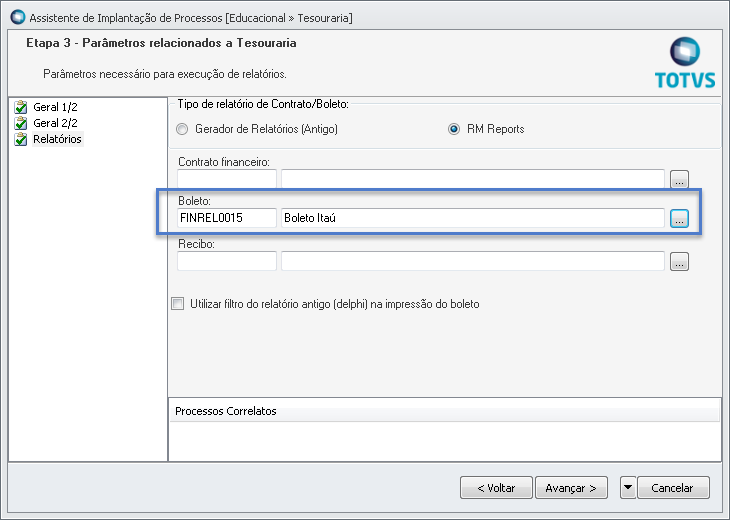Enable Utilizar filtro do relatório antigo checkbox
Viewport: 730px width, 520px height.
point(178,304)
